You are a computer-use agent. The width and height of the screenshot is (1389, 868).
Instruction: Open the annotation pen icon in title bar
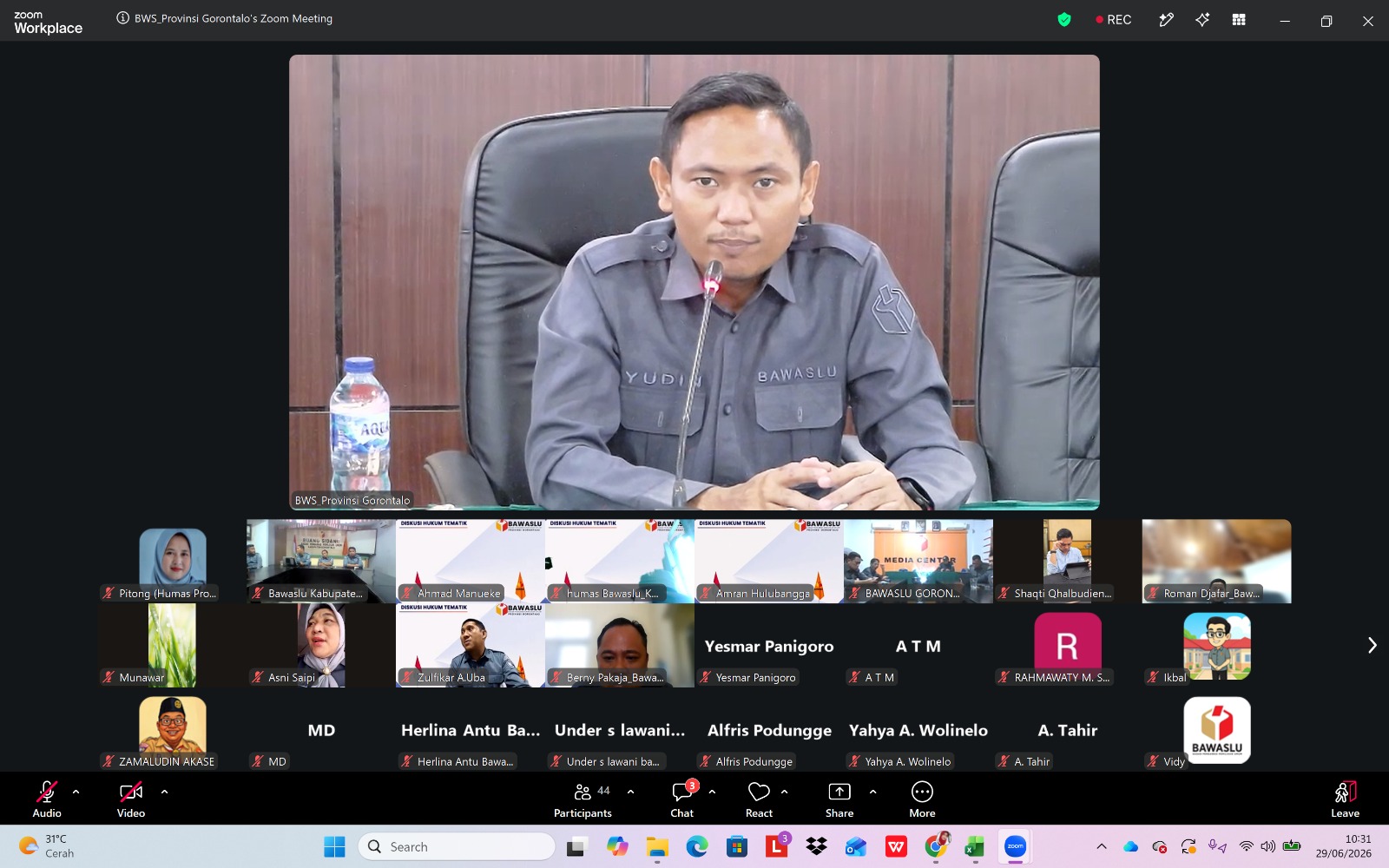pos(1166,19)
